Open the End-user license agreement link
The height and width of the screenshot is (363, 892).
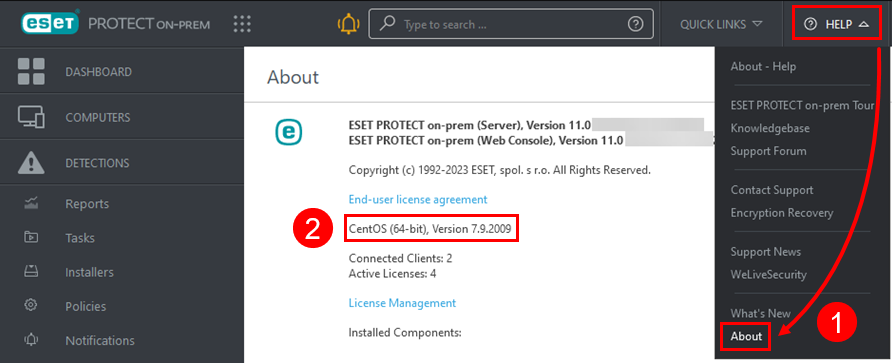418,200
